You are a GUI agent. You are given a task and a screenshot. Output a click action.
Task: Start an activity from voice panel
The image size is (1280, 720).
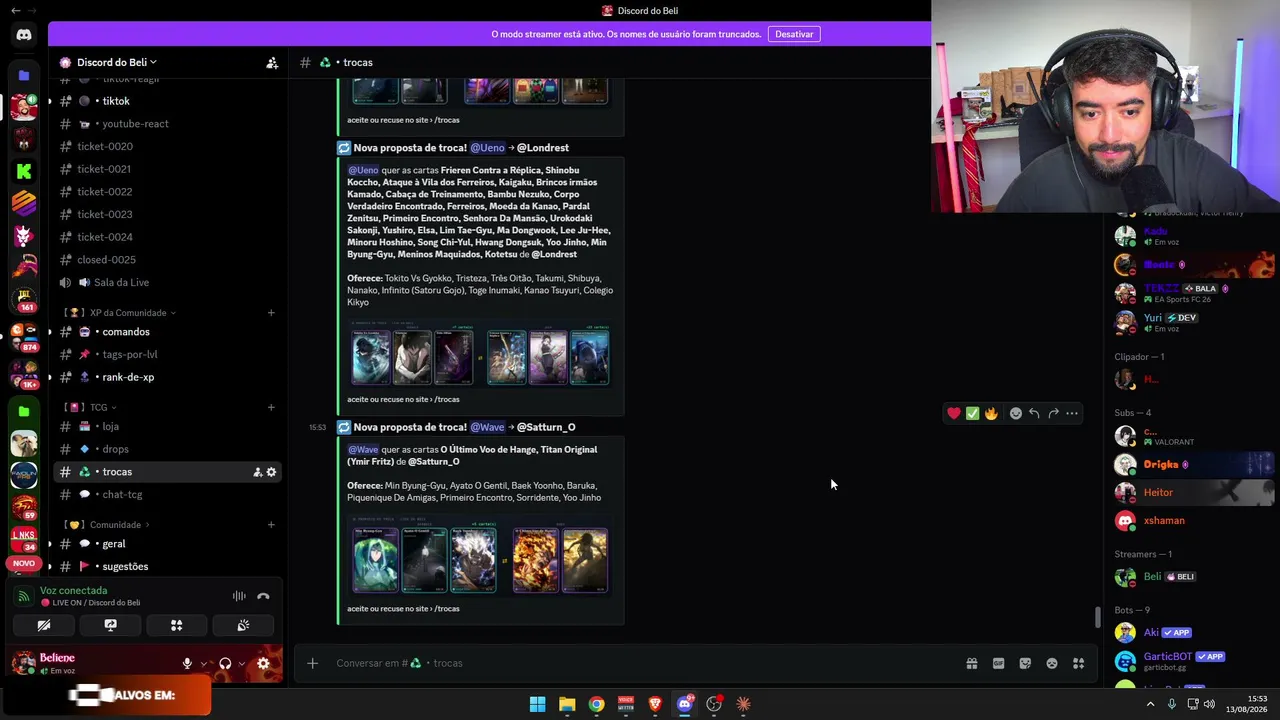[176, 625]
